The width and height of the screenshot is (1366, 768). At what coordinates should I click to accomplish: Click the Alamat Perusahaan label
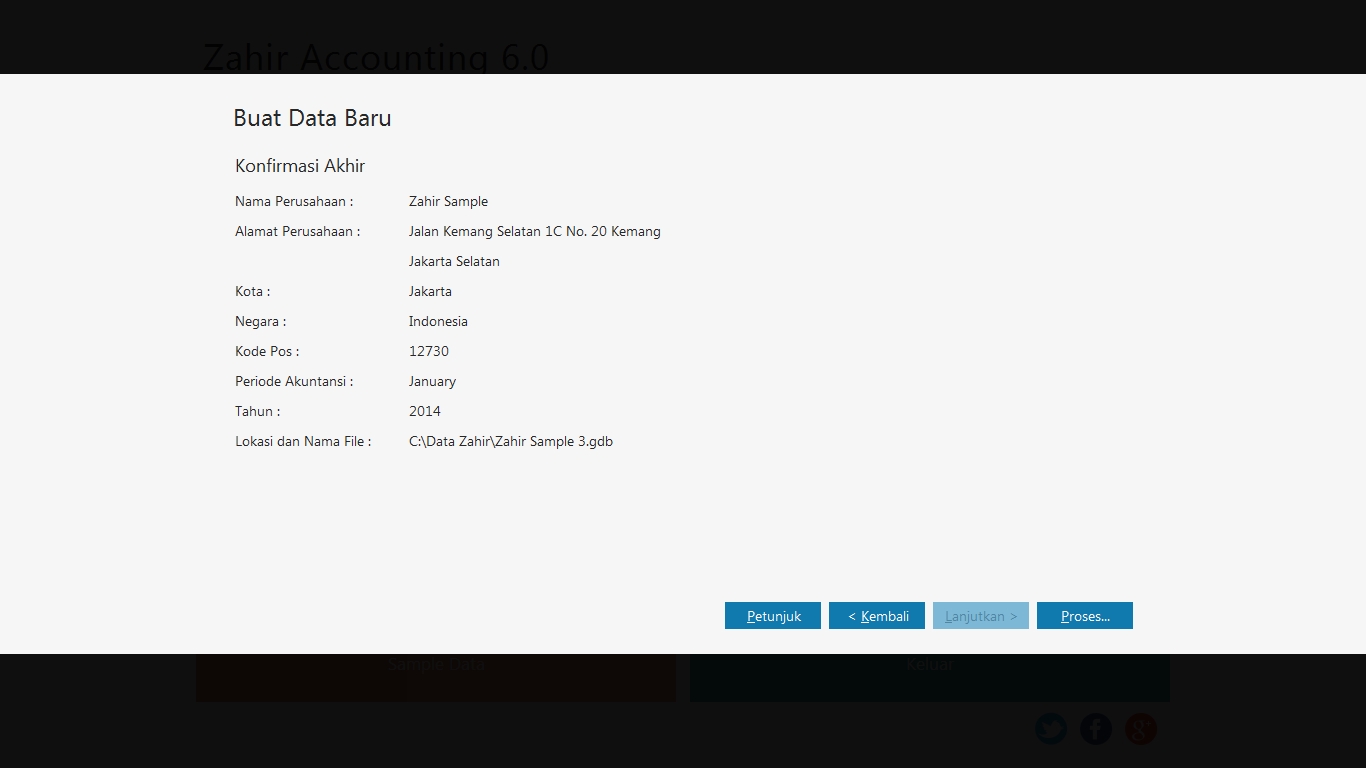click(x=298, y=231)
